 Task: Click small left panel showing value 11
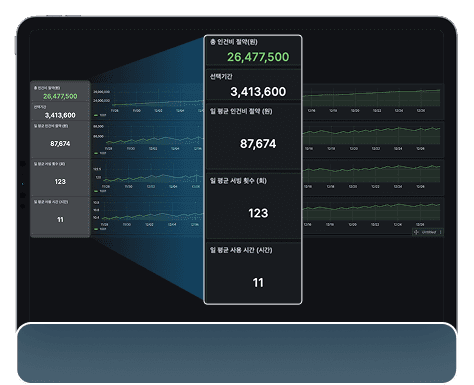click(x=60, y=216)
